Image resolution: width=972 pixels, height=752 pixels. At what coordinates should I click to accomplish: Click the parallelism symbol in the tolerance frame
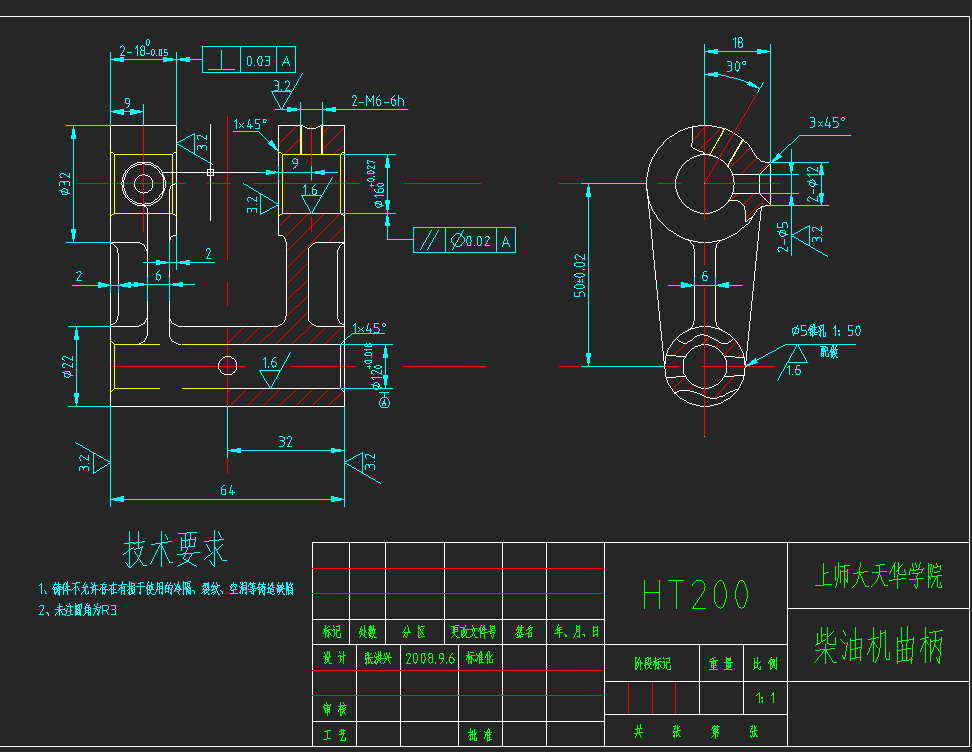pyautogui.click(x=429, y=241)
